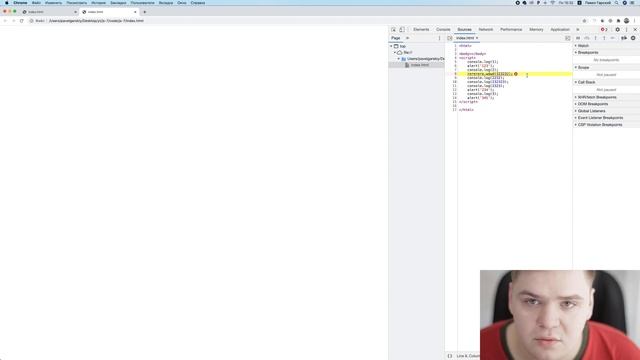Open the Справка menu

pyautogui.click(x=198, y=3)
